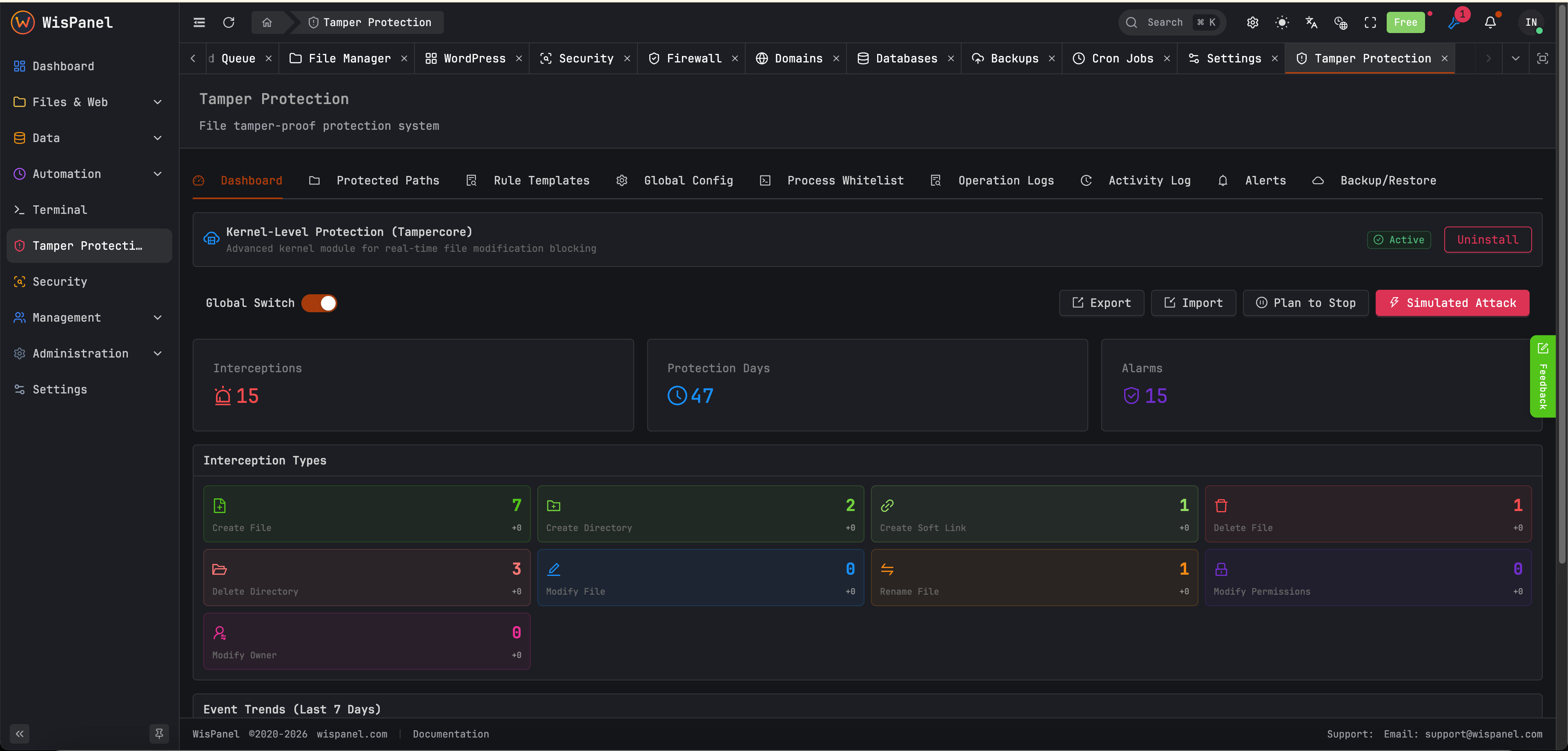This screenshot has width=1568, height=751.
Task: Switch to the Protected Paths tab
Action: (374, 180)
